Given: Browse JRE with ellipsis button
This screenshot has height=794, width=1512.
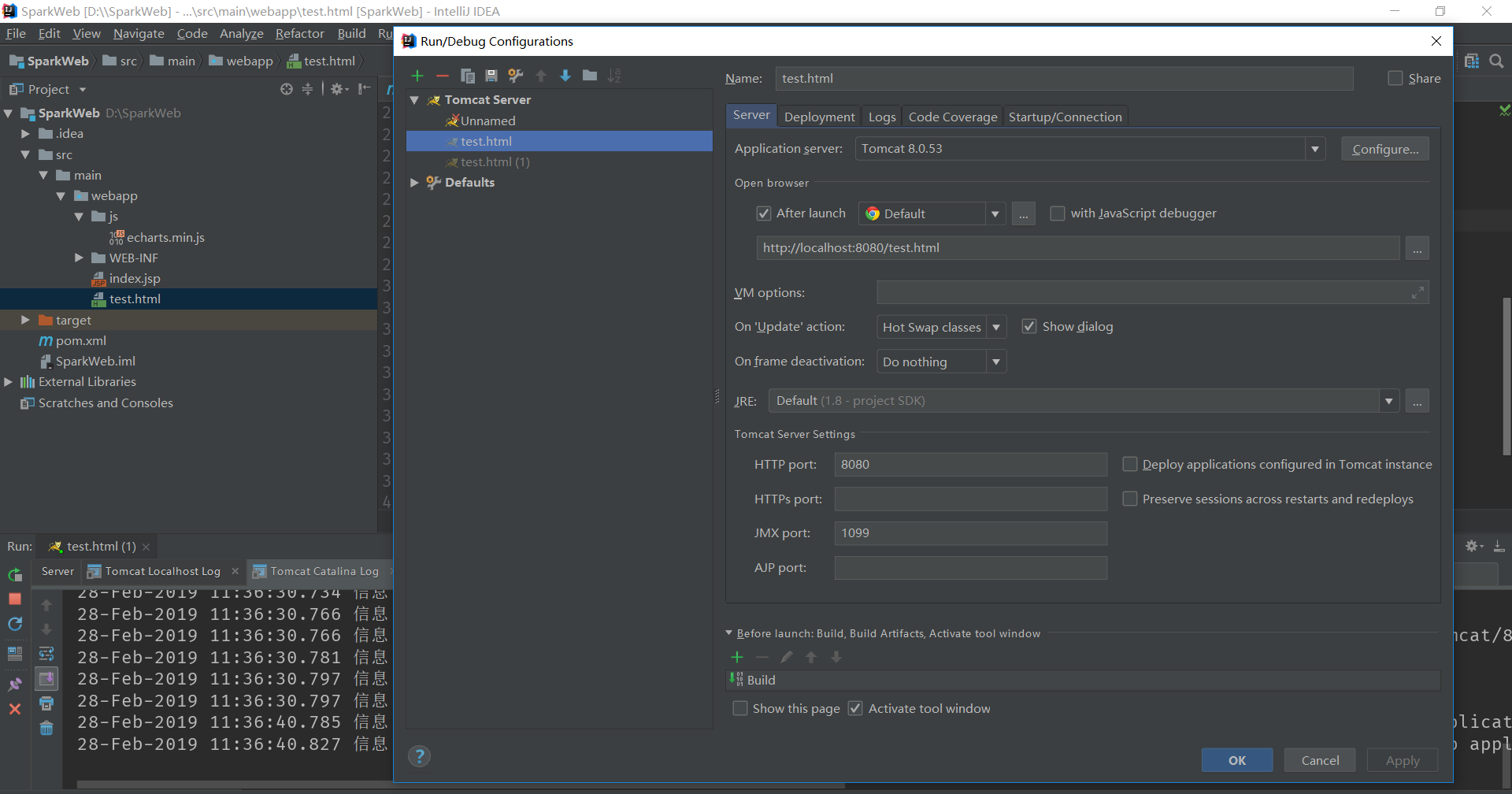Looking at the screenshot, I should click(x=1417, y=401).
